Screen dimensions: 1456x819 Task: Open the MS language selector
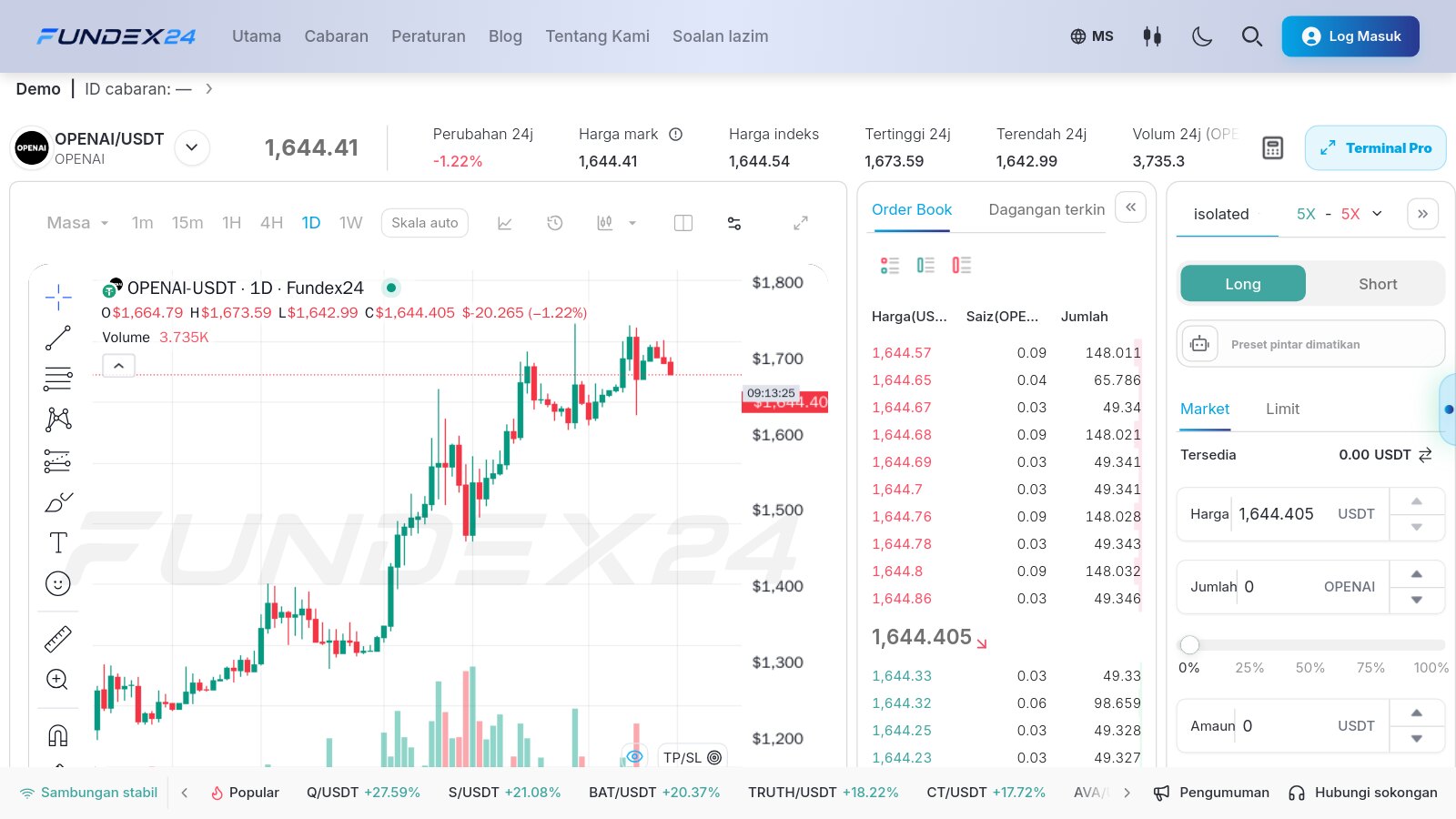coord(1092,36)
